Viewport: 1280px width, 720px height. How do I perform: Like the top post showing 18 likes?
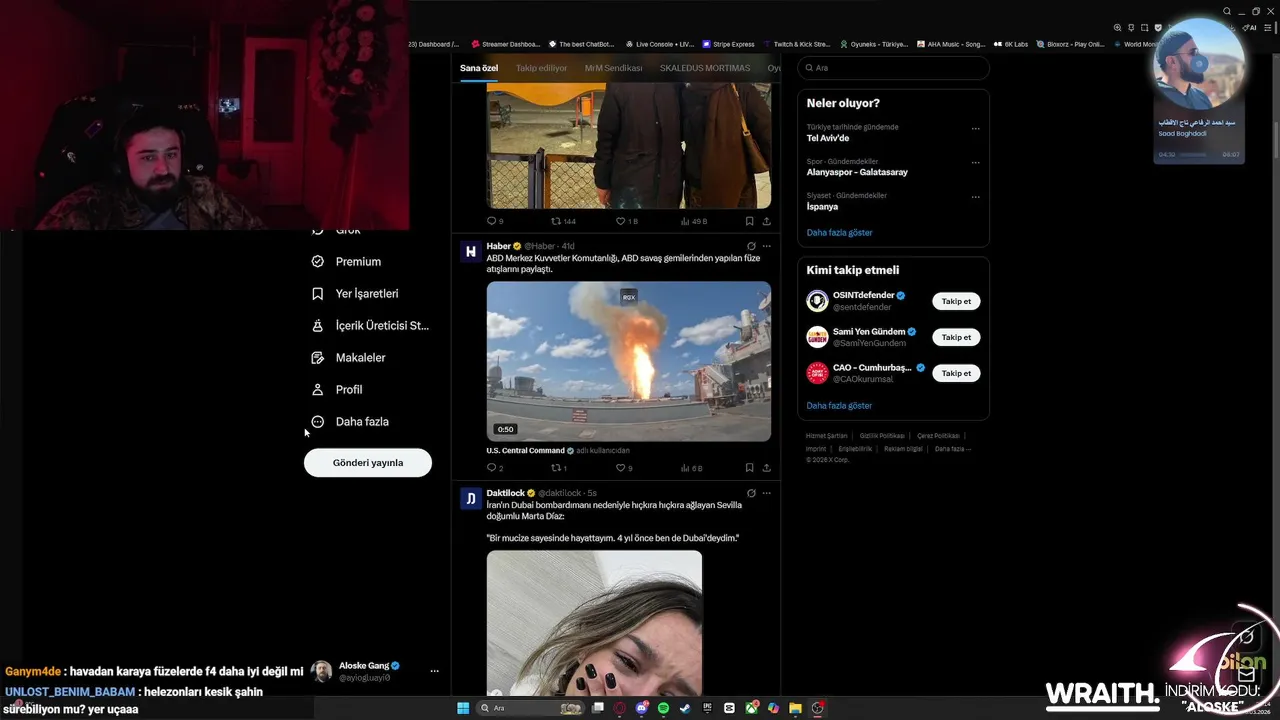(x=626, y=221)
